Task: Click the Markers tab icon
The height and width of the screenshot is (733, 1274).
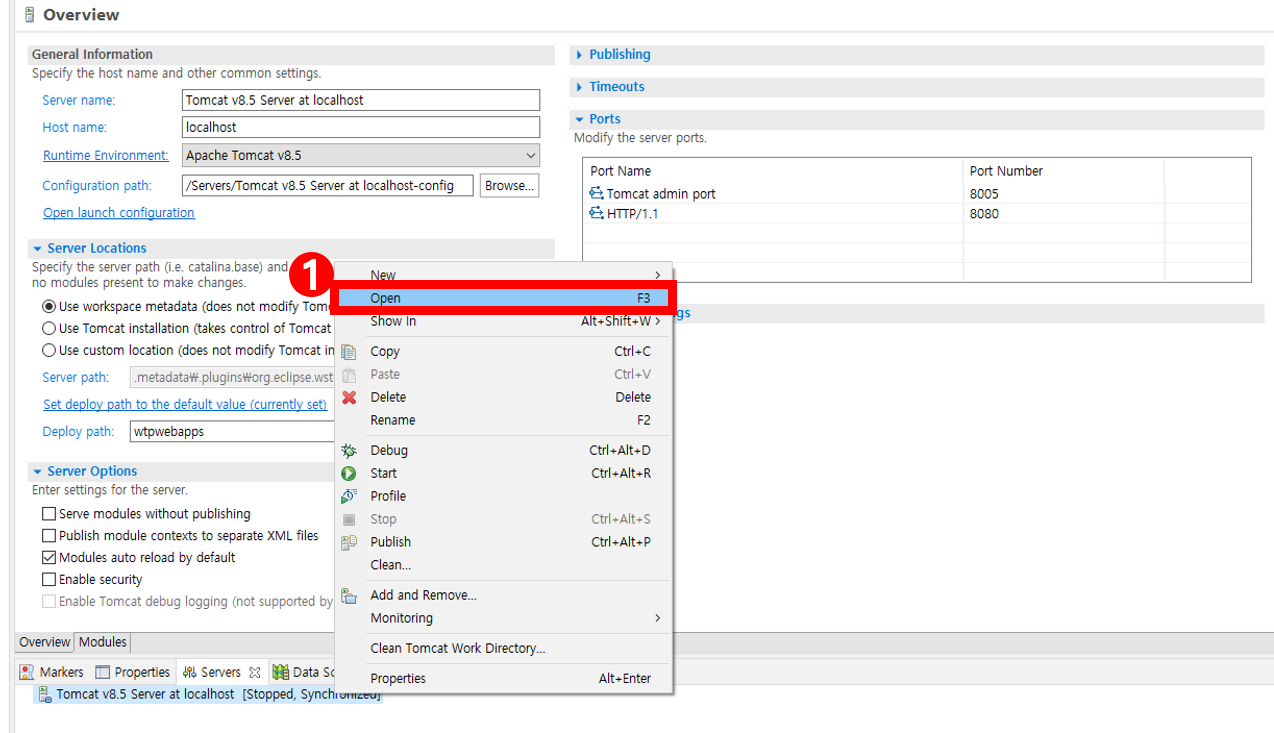Action: [27, 672]
